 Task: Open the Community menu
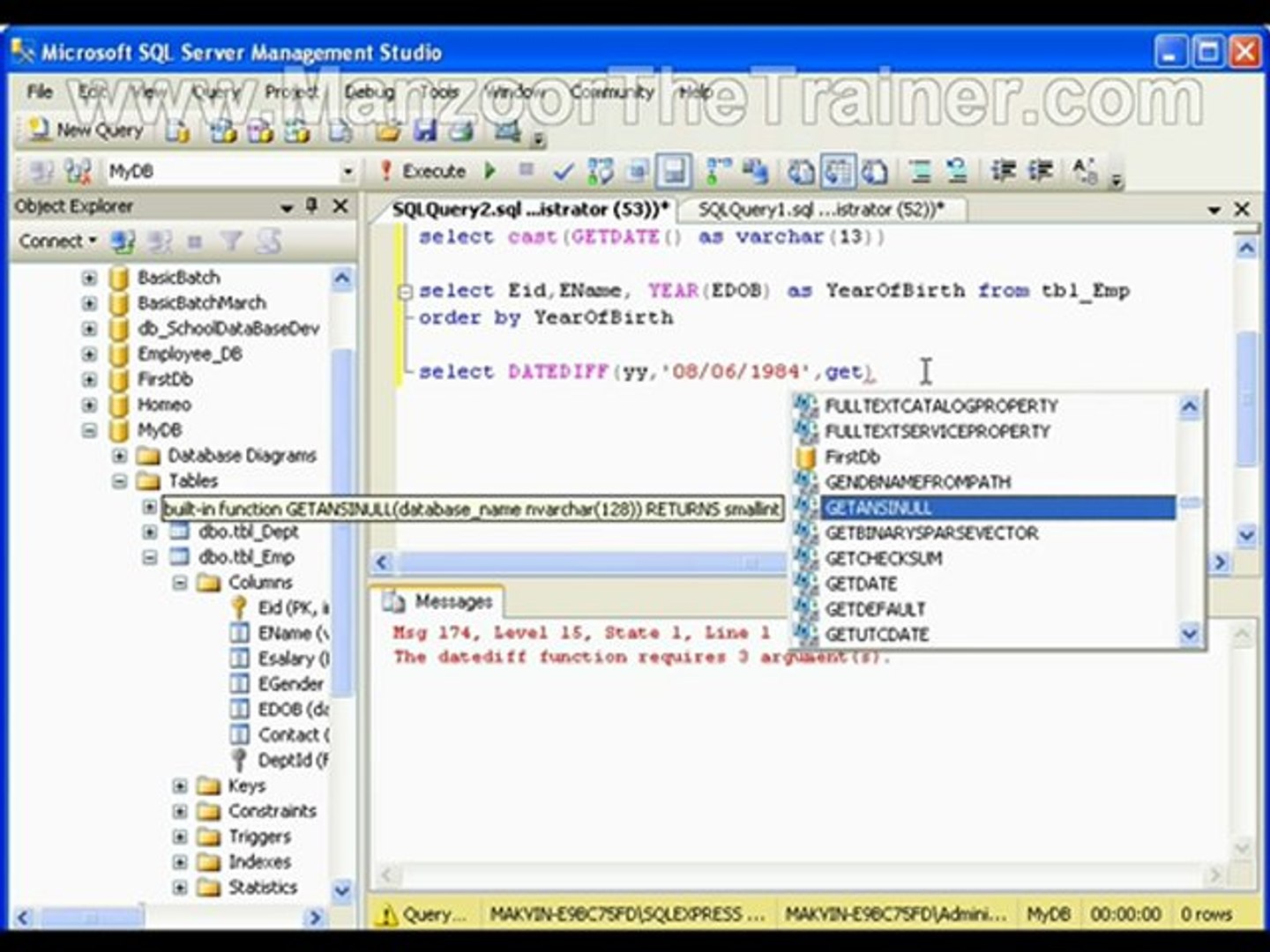(x=612, y=92)
